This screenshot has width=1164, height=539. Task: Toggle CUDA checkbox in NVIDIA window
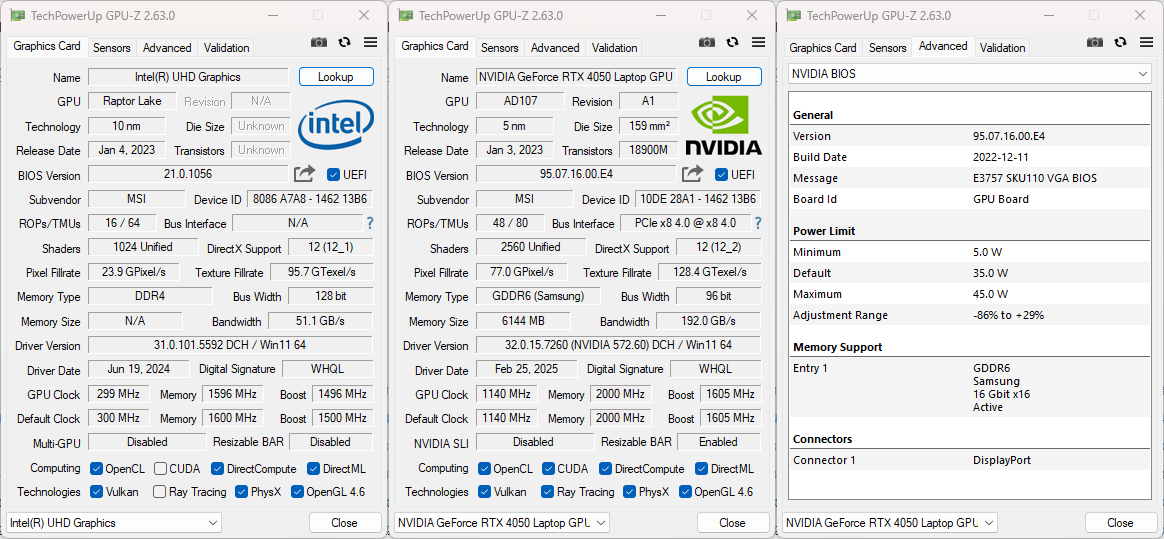549,468
